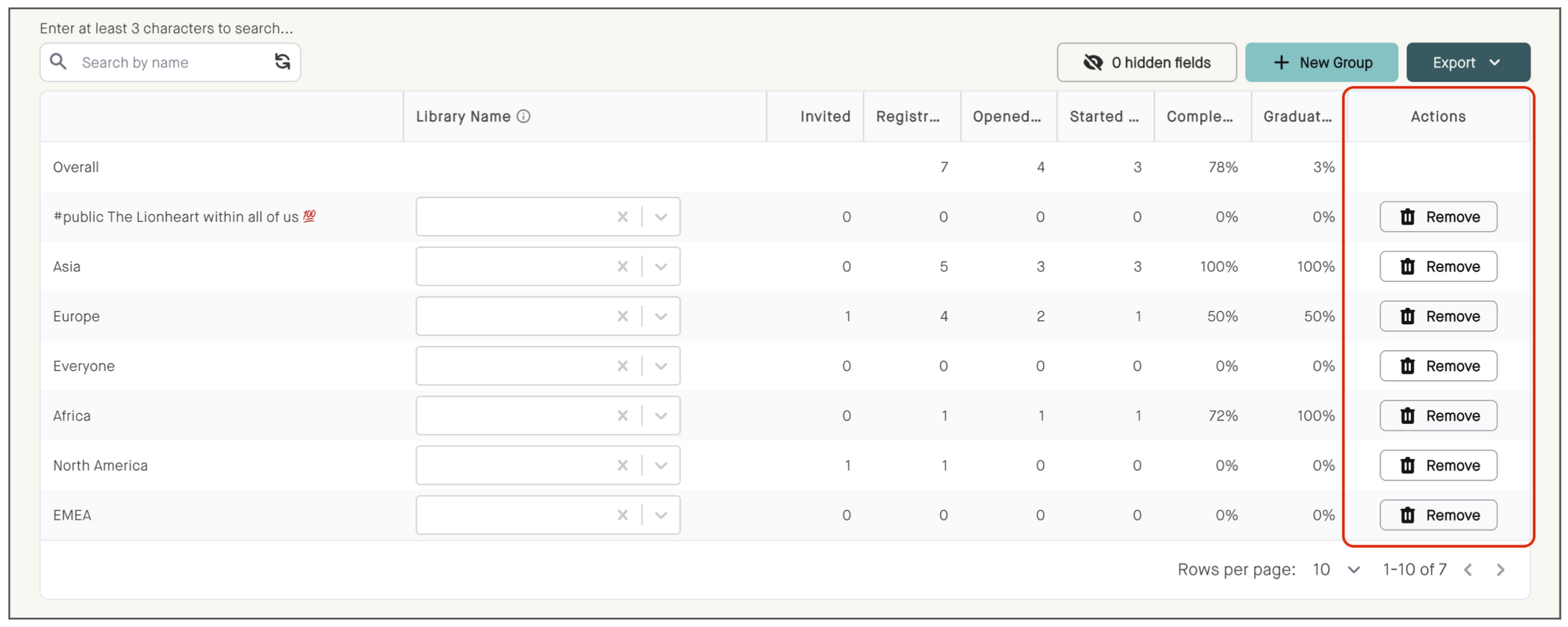Remove the North America group
This screenshot has width=1568, height=627.
point(1438,466)
